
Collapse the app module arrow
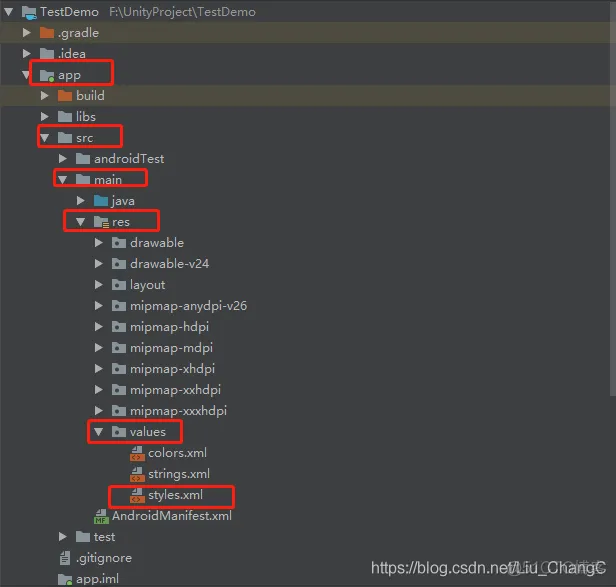pos(26,74)
